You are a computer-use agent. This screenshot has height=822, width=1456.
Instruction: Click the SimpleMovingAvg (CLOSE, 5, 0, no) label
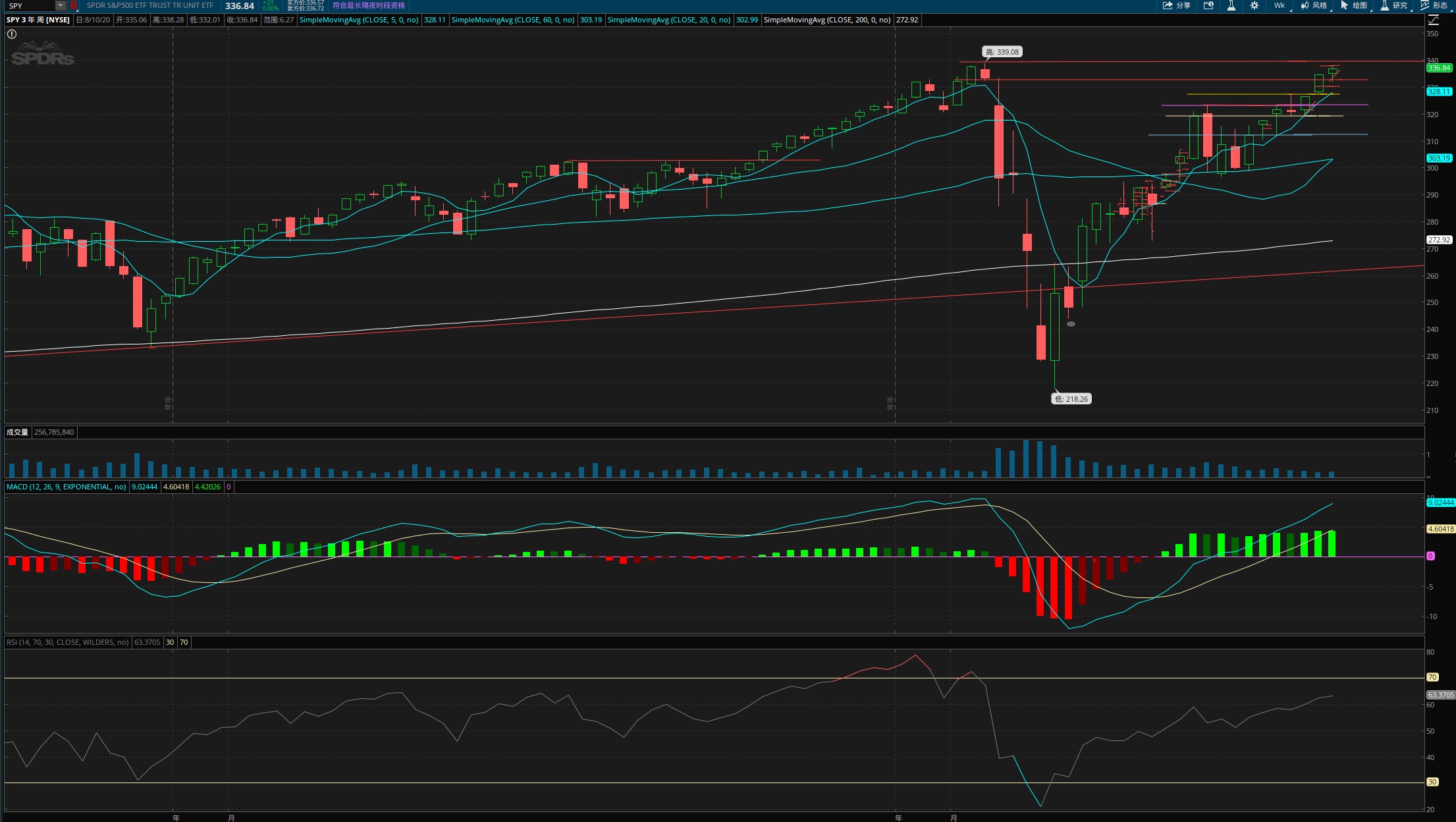(x=359, y=20)
